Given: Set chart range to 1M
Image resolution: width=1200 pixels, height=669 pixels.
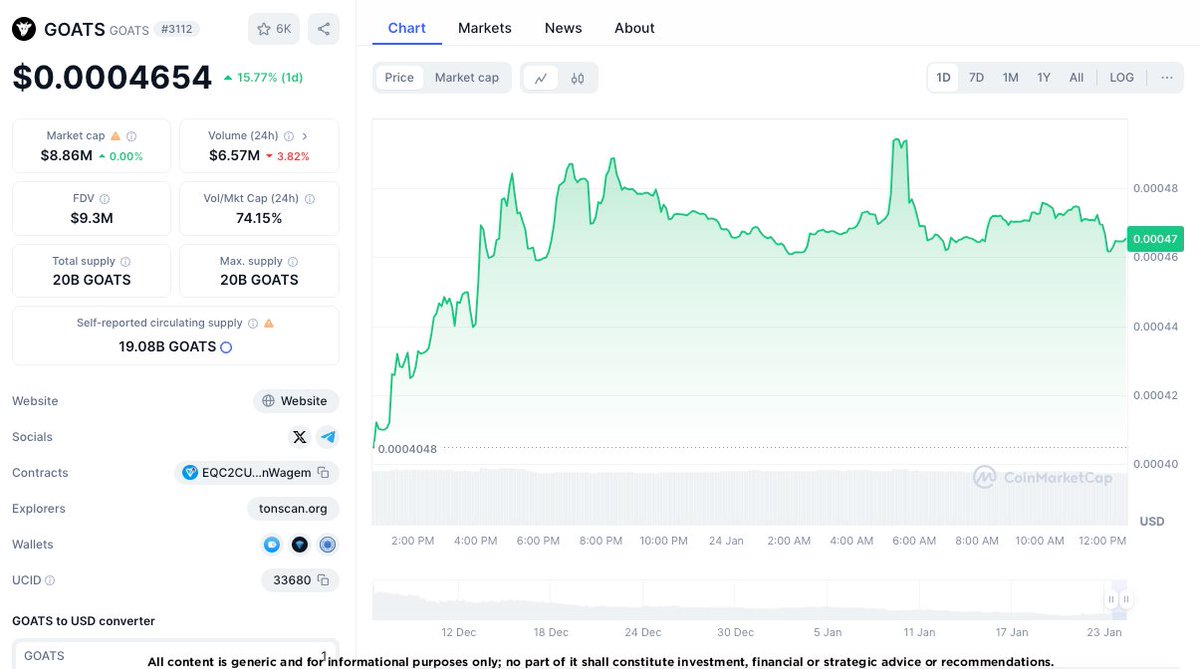Looking at the screenshot, I should tap(1010, 78).
